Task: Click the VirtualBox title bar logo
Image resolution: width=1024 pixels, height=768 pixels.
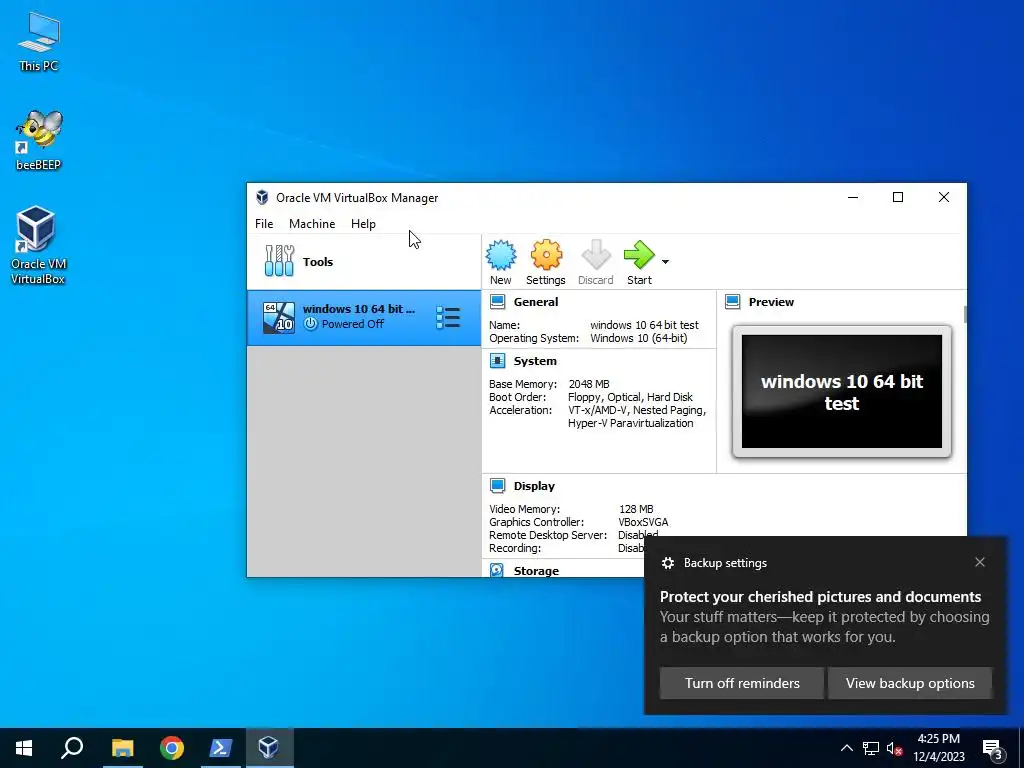Action: 263,197
